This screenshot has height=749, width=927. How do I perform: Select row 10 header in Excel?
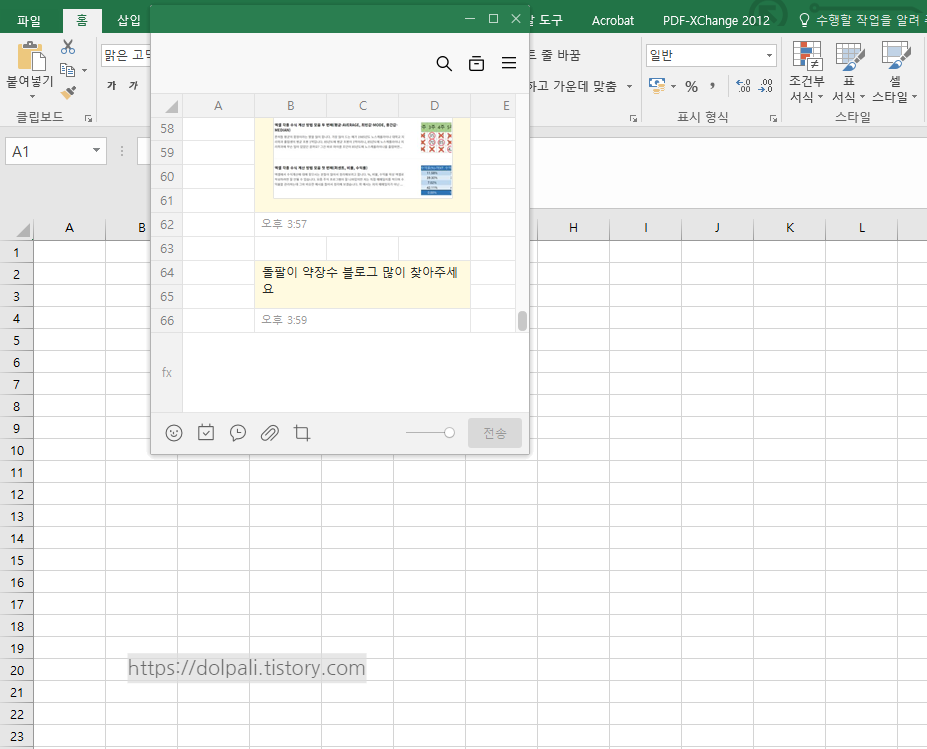[17, 450]
